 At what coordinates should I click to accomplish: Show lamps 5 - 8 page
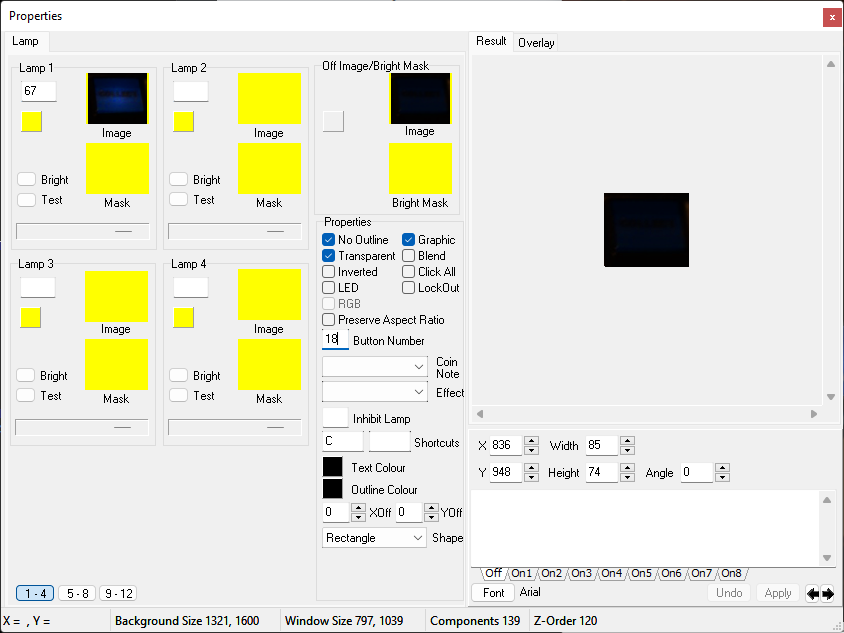[x=77, y=593]
